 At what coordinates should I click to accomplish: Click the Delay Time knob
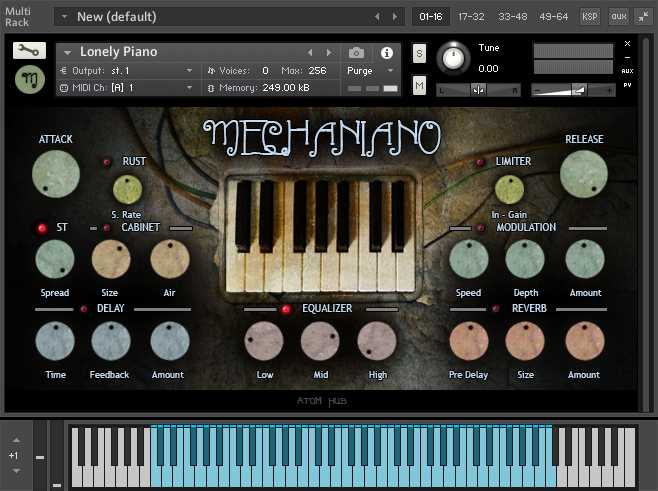point(55,341)
